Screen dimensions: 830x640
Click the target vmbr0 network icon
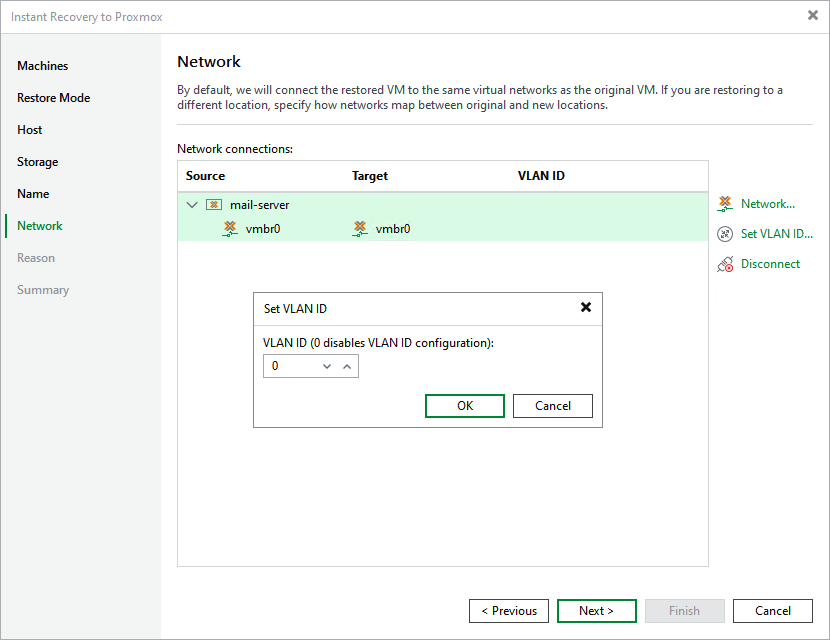(x=359, y=229)
